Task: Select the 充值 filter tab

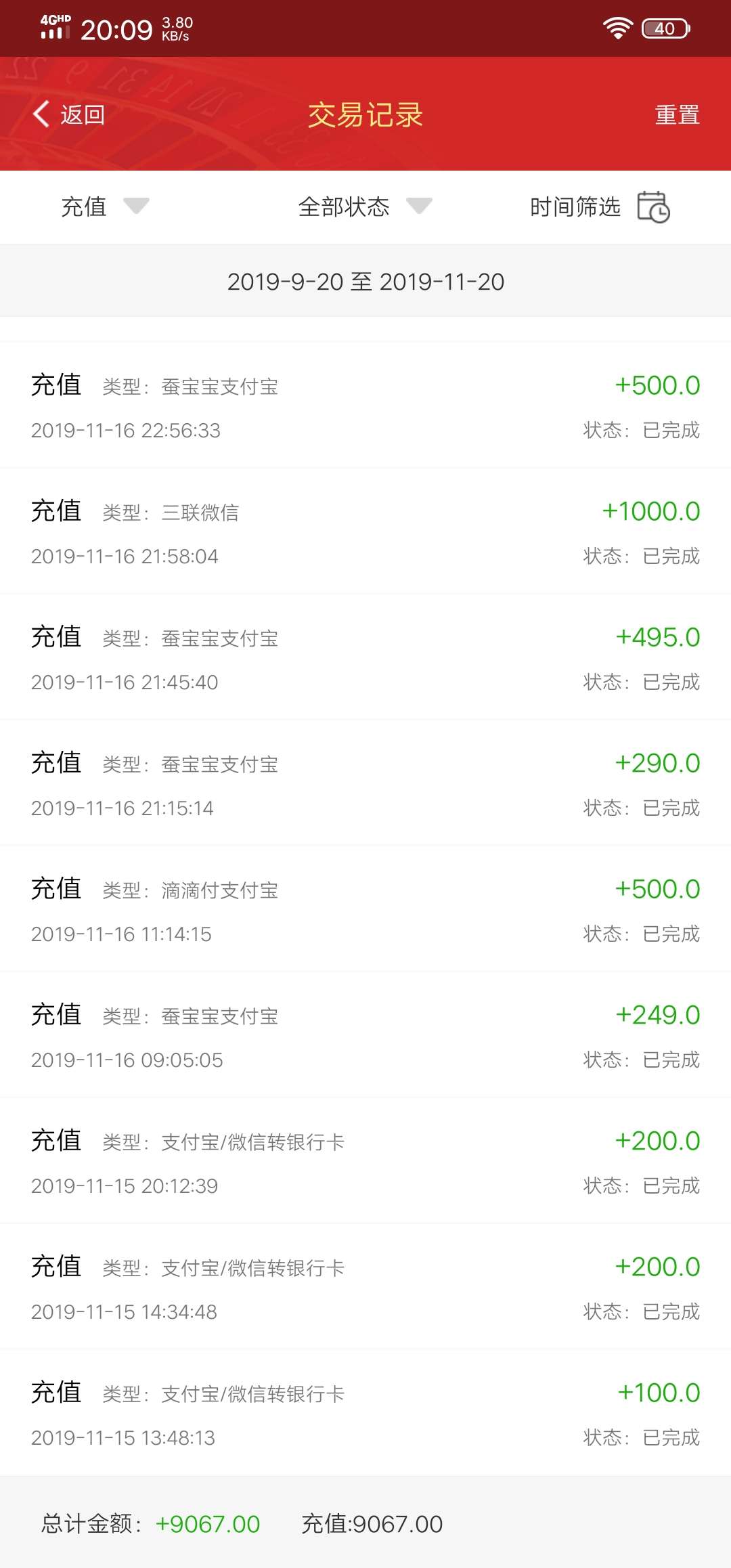Action: tap(84, 206)
